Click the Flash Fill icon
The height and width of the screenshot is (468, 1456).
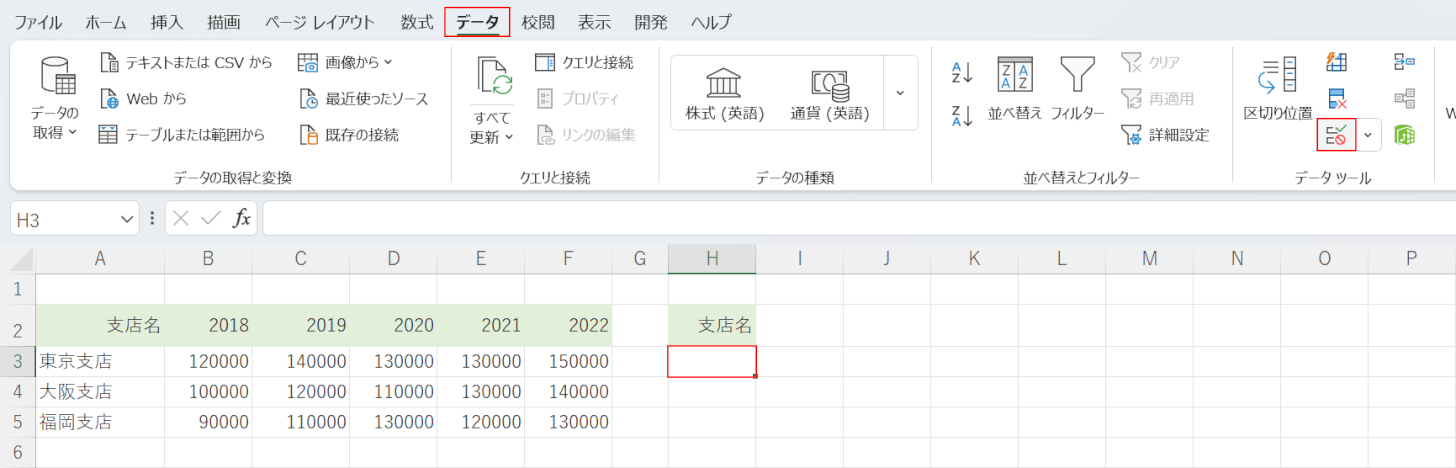(x=1336, y=62)
